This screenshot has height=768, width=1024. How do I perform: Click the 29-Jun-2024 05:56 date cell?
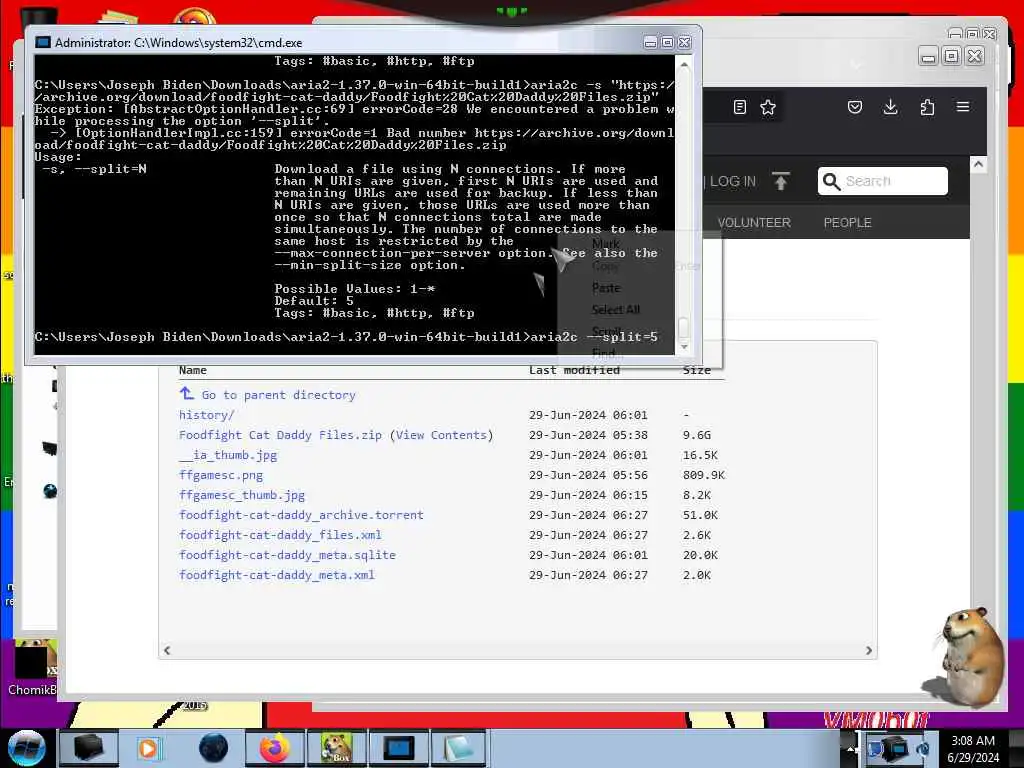tap(588, 475)
